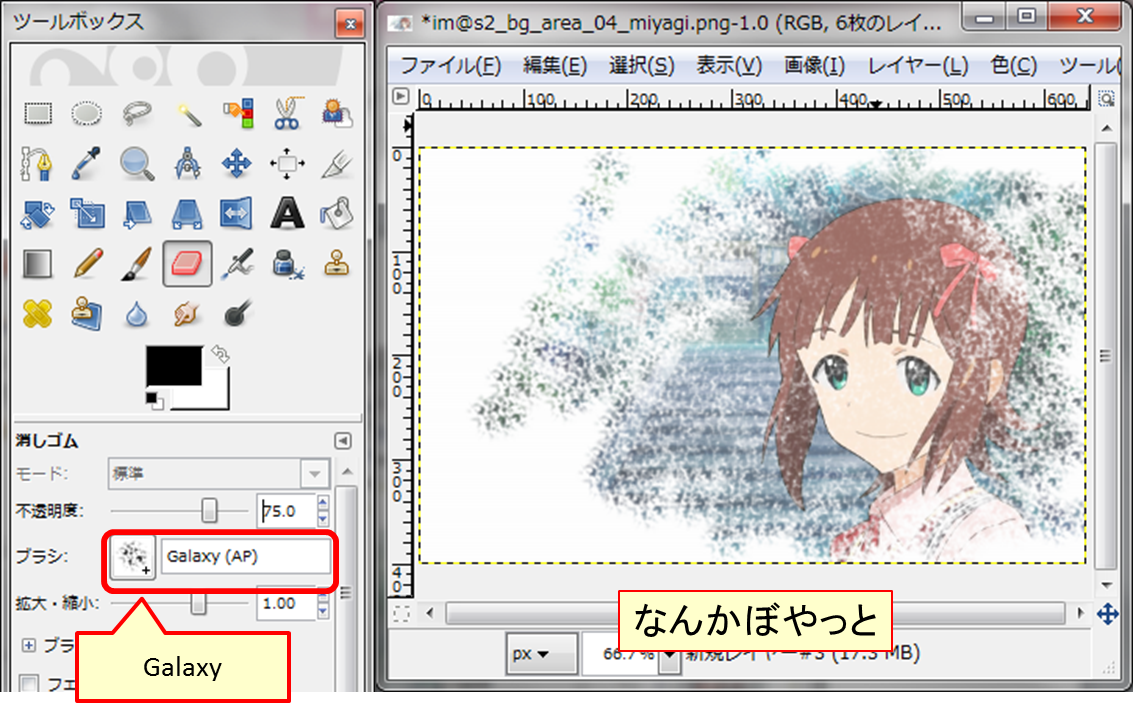Open the black foreground color swatch
The width and height of the screenshot is (1133, 703).
[173, 365]
